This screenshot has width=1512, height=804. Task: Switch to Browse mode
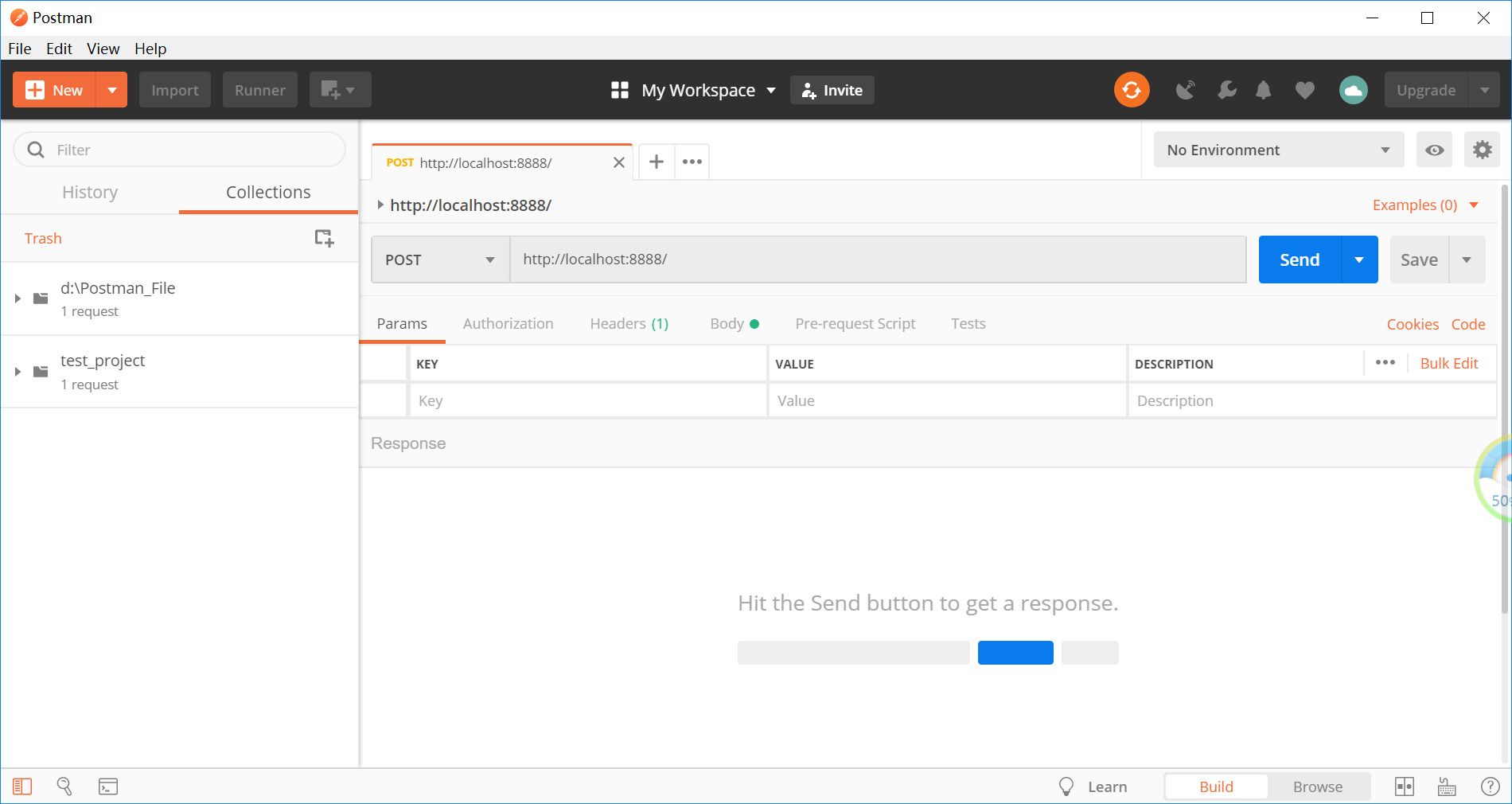tap(1318, 786)
